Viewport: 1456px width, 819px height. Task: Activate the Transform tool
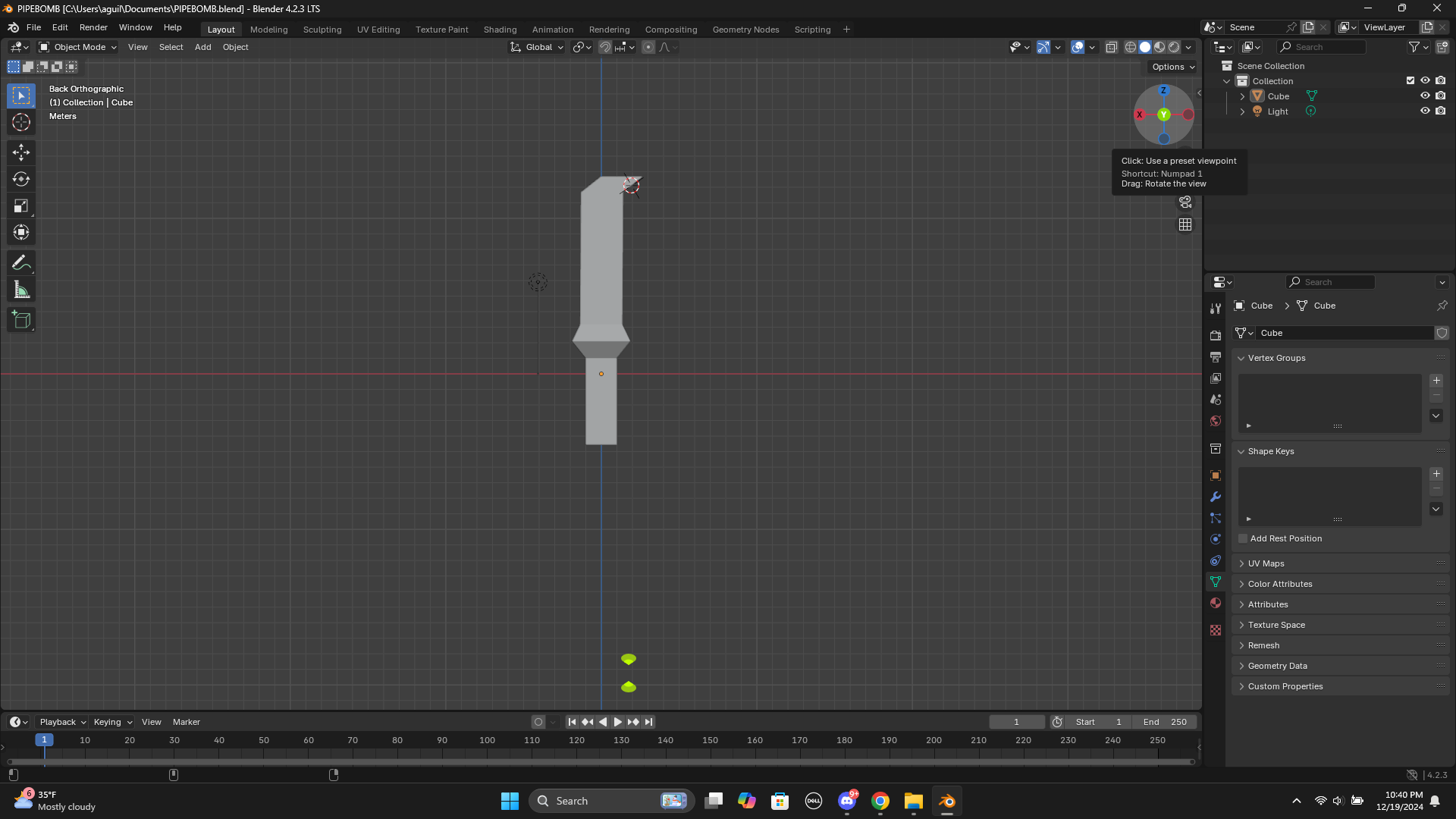21,232
